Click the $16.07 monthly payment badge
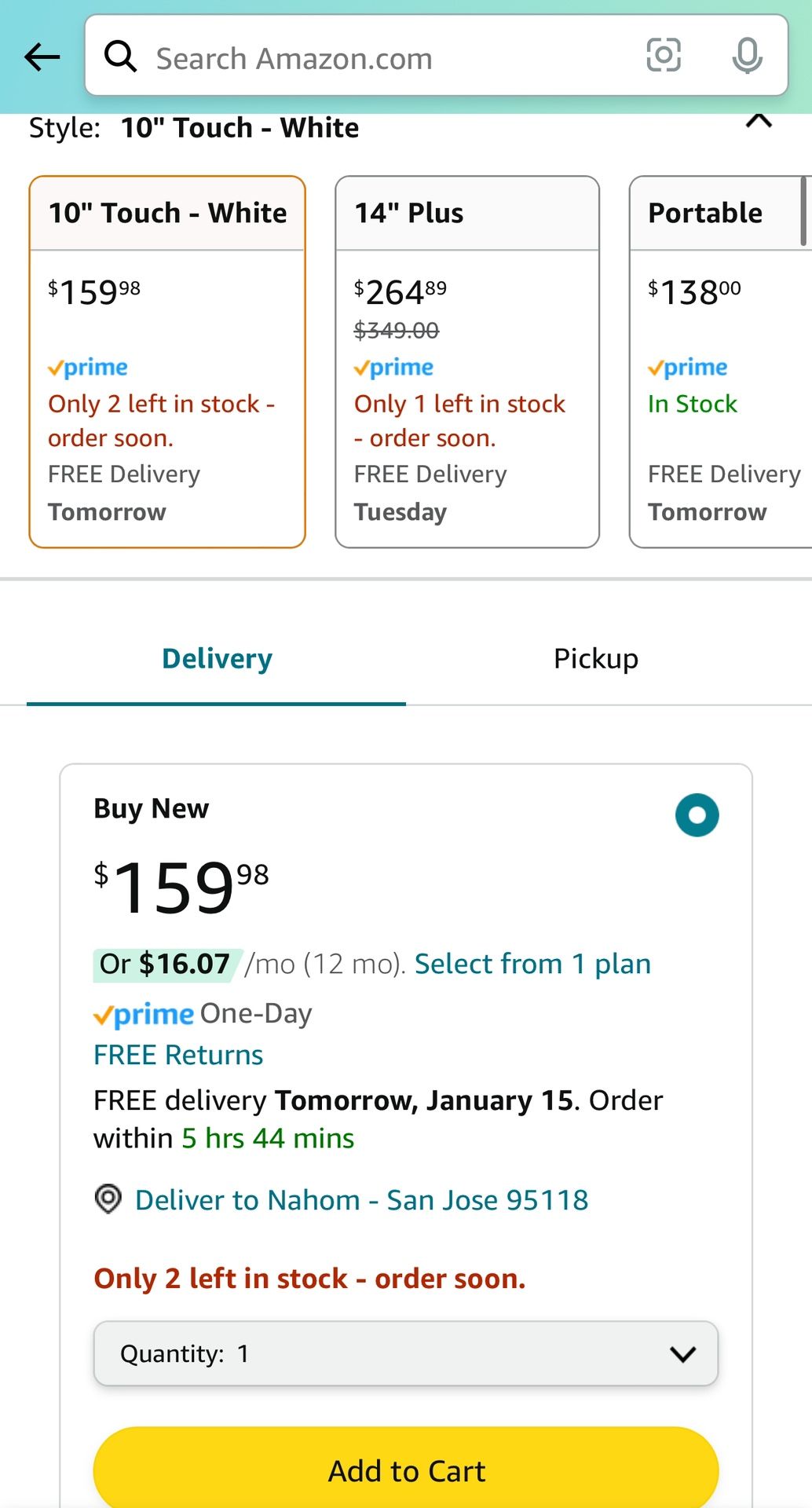 (x=165, y=964)
